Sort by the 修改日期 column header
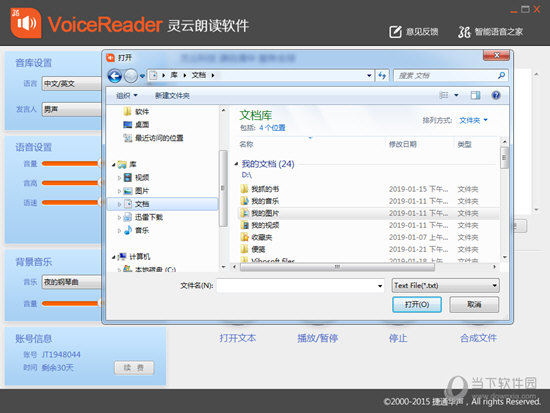The image size is (550, 413). [x=403, y=144]
